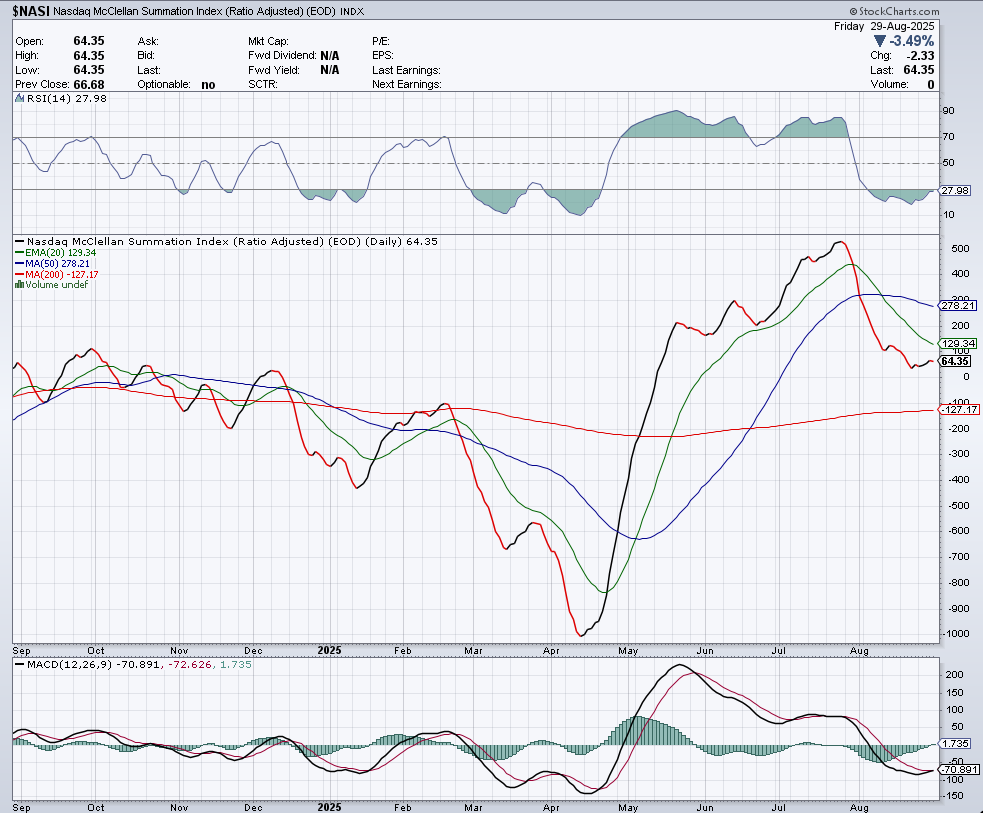Click the 500 price axis label

coord(961,249)
